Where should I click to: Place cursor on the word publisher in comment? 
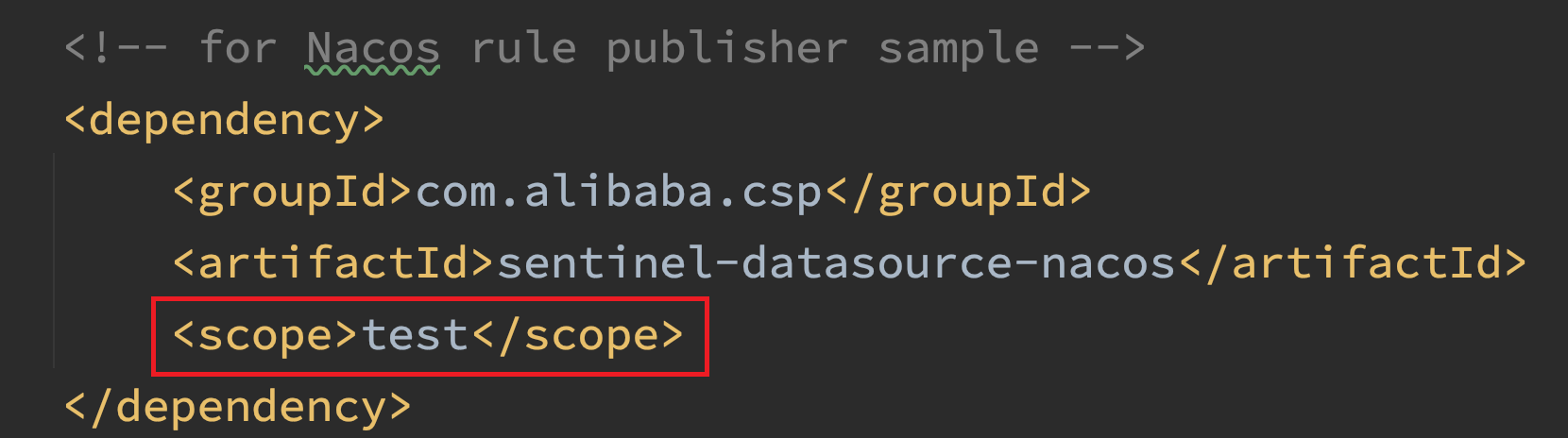726,48
